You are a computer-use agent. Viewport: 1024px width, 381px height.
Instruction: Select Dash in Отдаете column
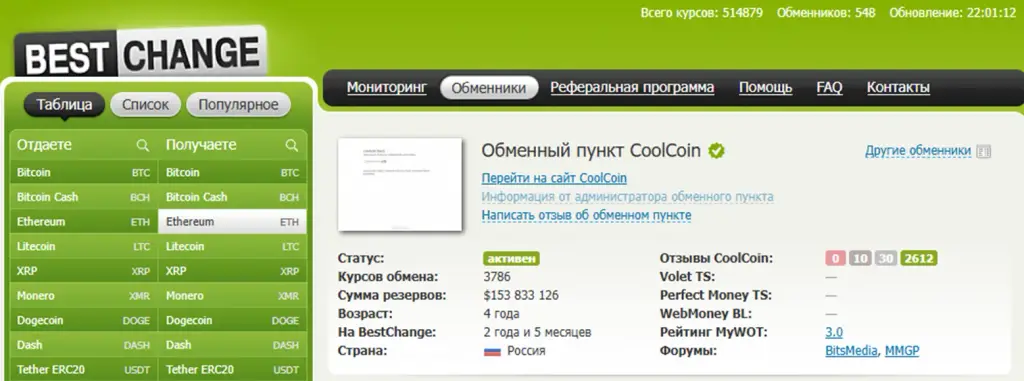[84, 344]
